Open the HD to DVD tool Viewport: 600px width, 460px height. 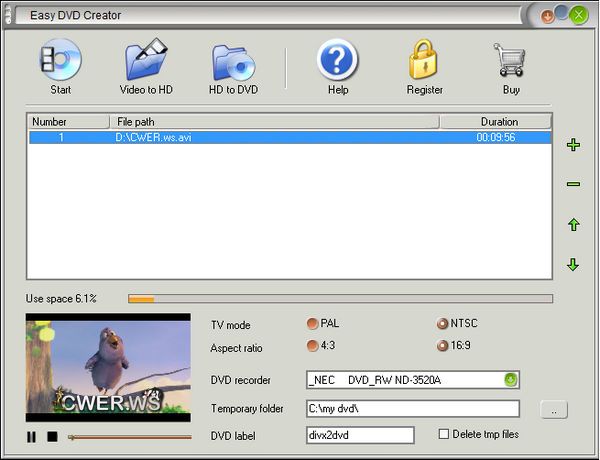pyautogui.click(x=233, y=62)
